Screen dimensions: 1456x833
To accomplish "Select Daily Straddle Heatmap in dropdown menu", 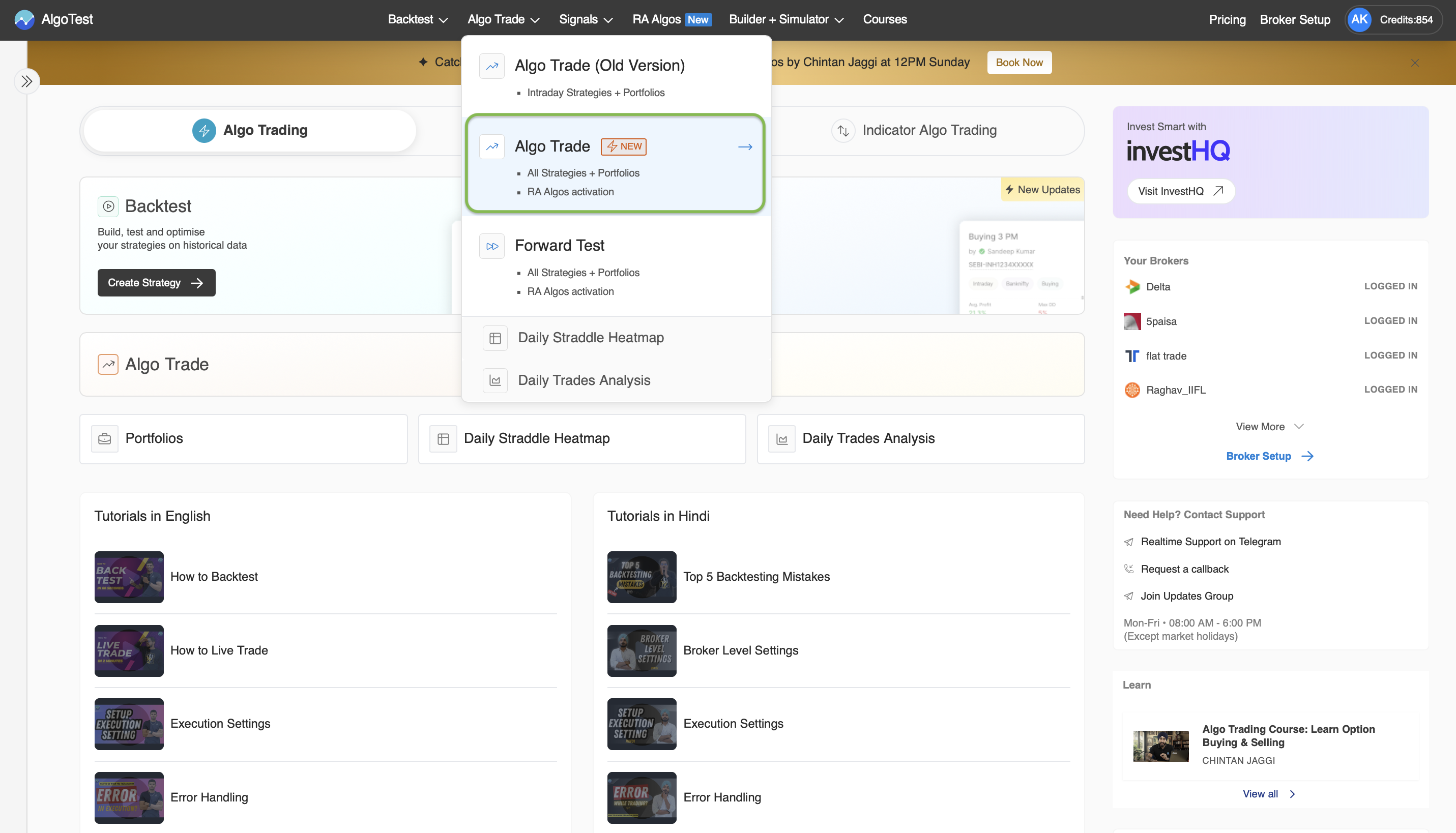I will pos(616,338).
